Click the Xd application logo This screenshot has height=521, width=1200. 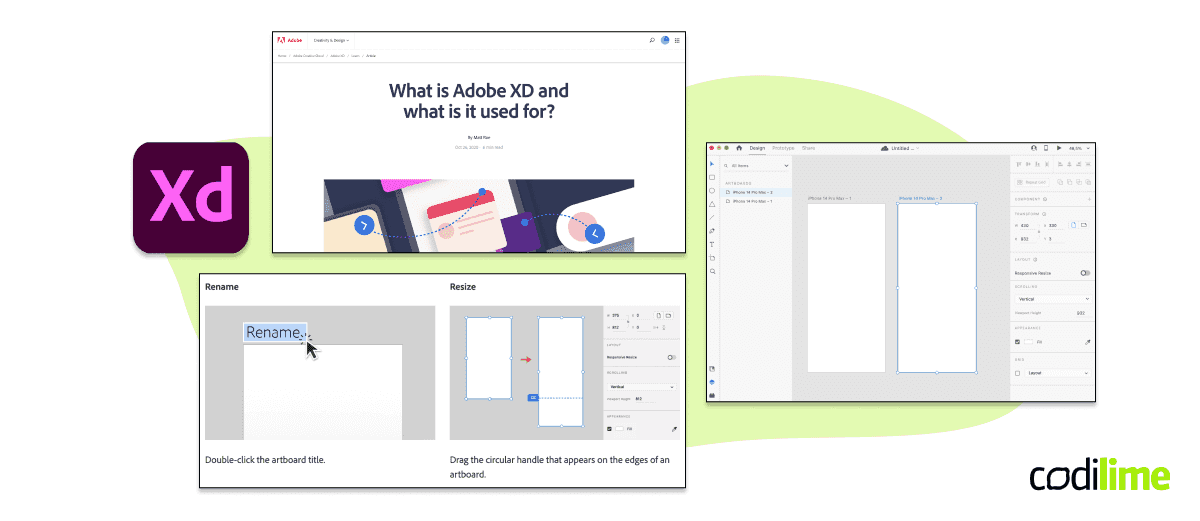click(x=191, y=197)
